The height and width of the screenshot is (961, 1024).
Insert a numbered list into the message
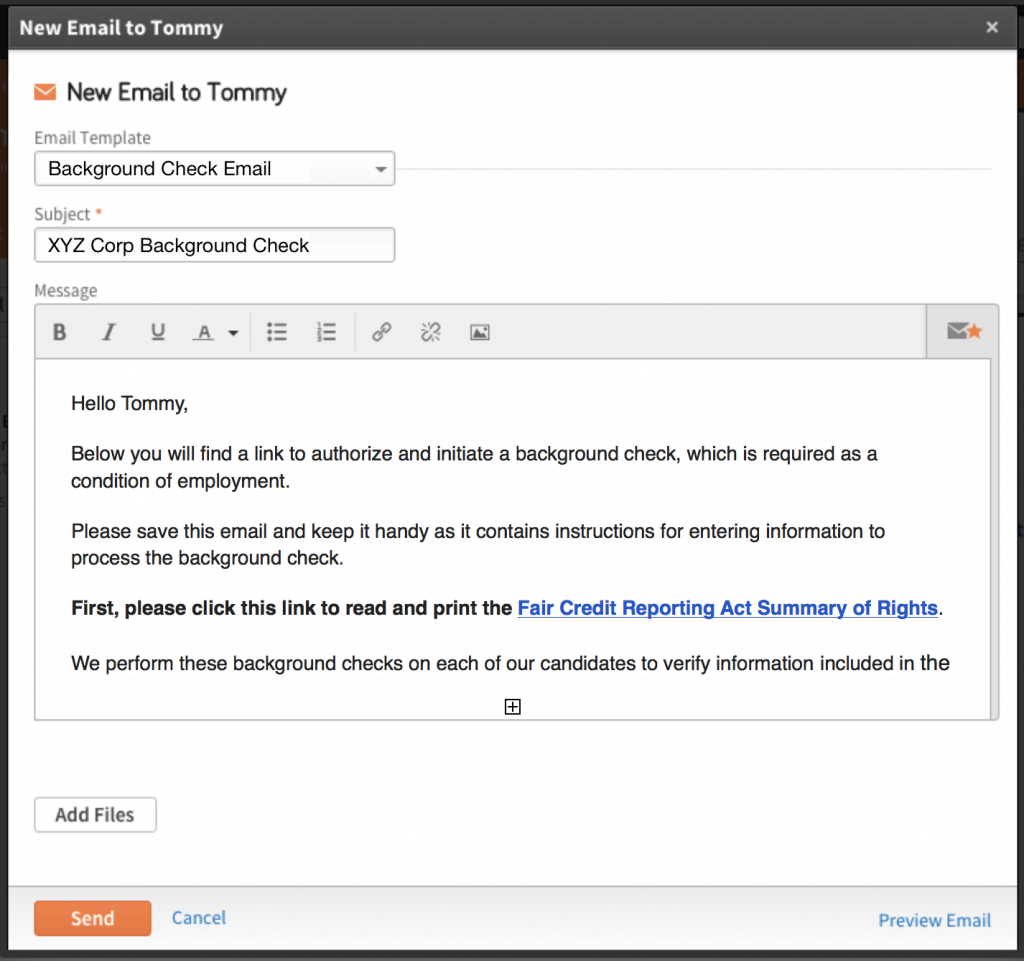coord(326,332)
